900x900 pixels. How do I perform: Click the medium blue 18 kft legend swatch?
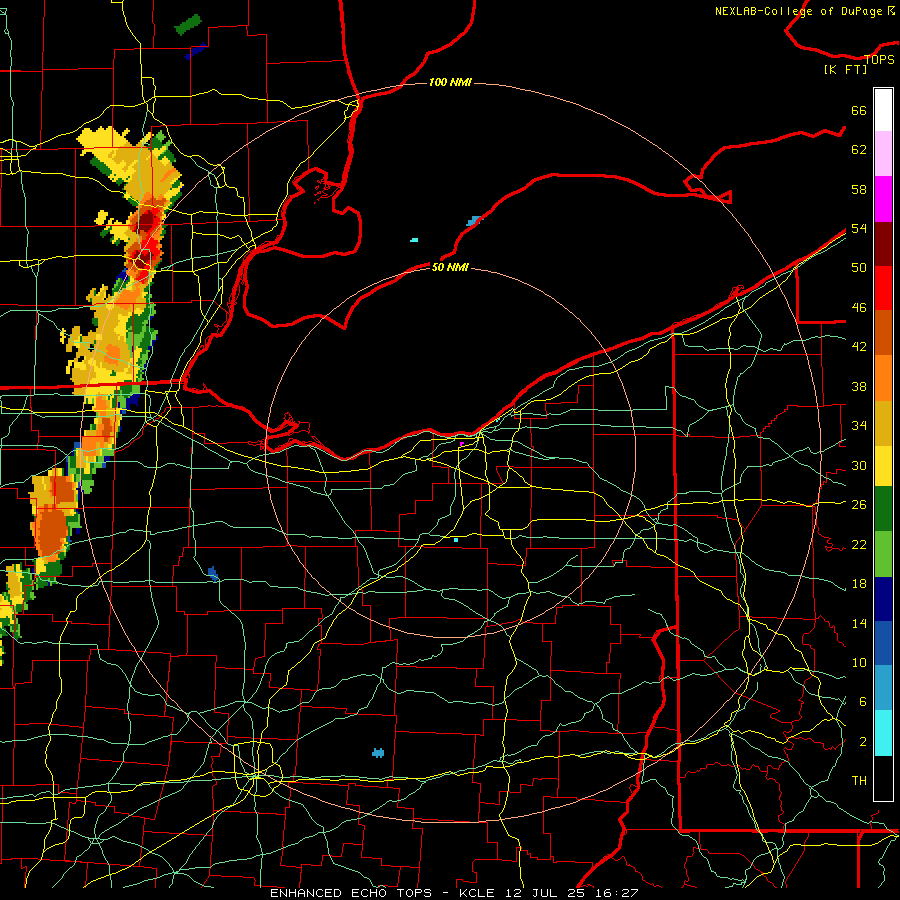tap(883, 643)
